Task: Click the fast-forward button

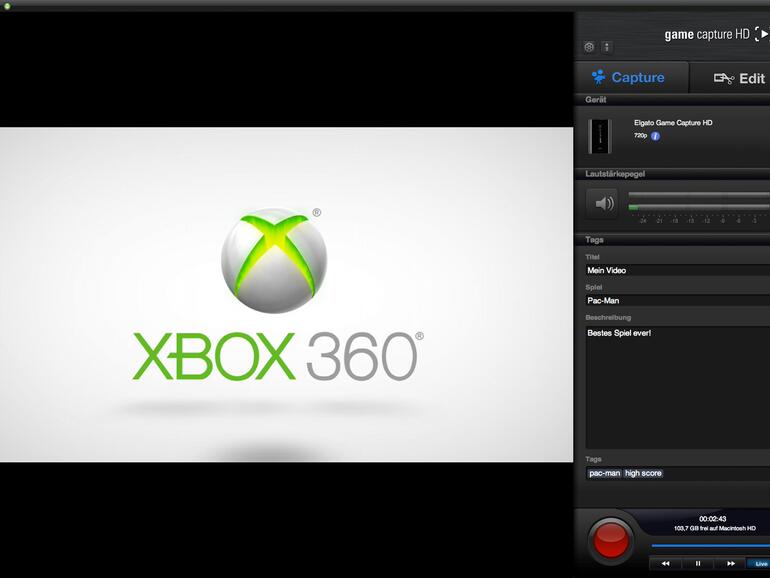Action: click(730, 563)
